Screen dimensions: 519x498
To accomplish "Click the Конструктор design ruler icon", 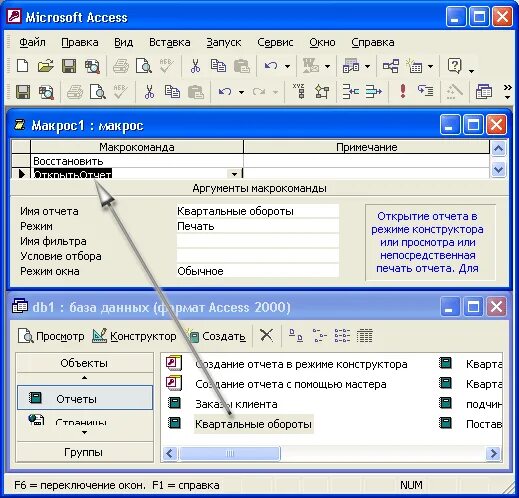I will (x=99, y=336).
